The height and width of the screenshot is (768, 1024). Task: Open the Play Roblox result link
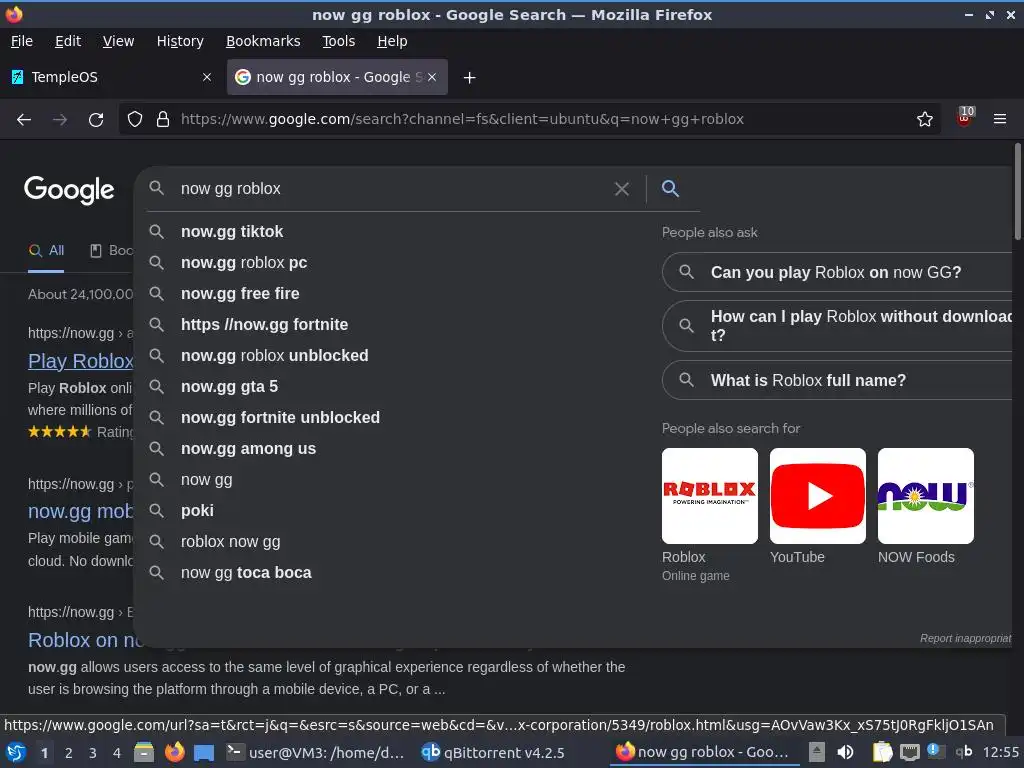click(80, 361)
